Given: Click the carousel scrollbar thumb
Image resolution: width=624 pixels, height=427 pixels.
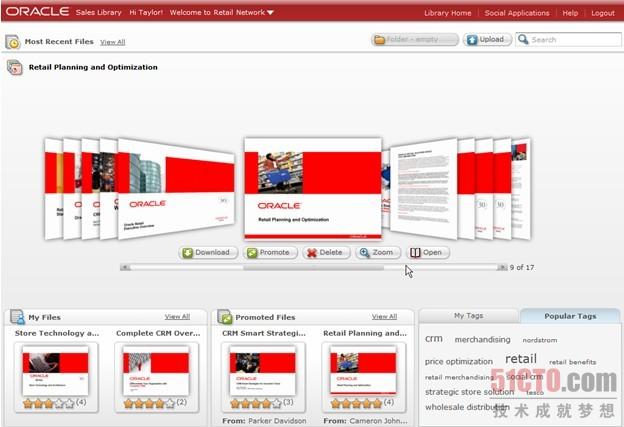Looking at the screenshot, I should click(314, 268).
